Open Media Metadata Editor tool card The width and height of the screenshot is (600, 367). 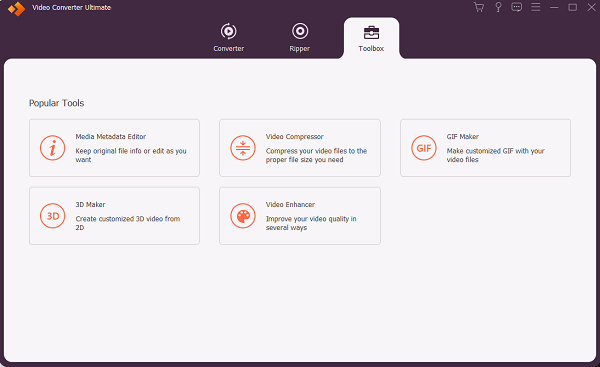coord(114,148)
